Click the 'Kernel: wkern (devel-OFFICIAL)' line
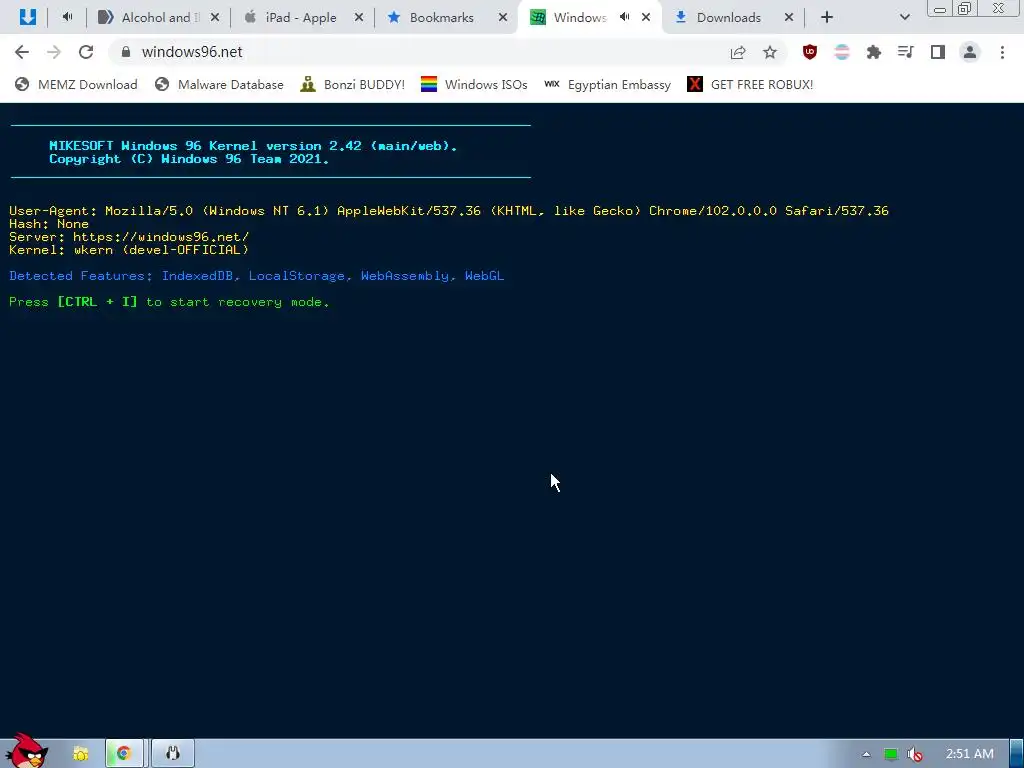1024x768 pixels. pos(129,250)
